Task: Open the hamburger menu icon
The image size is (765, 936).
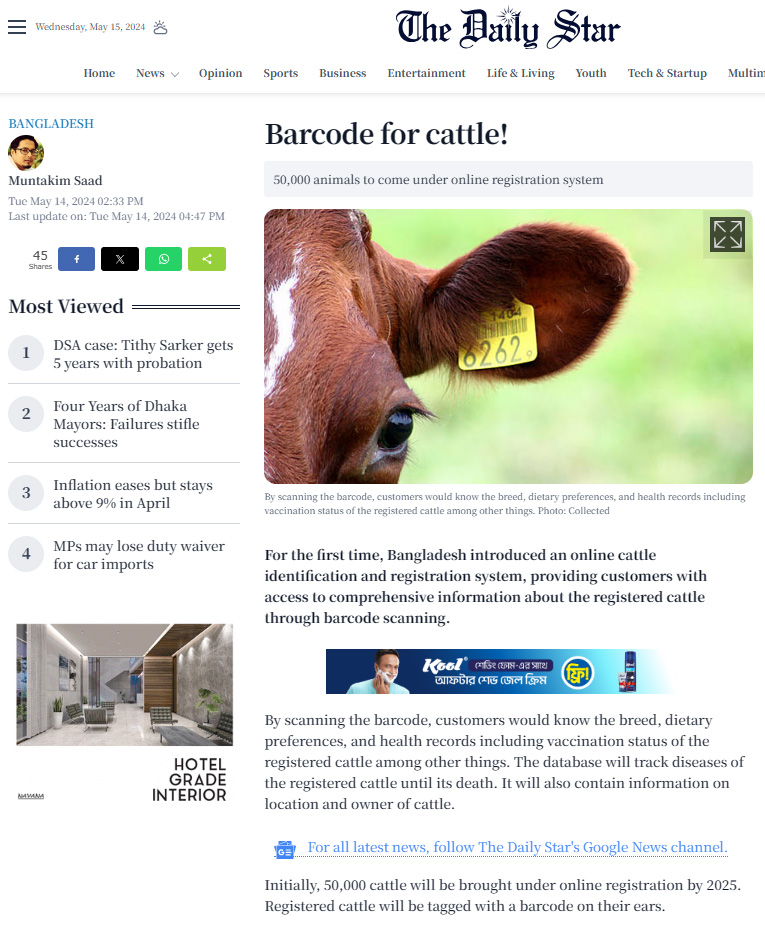Action: coord(17,27)
